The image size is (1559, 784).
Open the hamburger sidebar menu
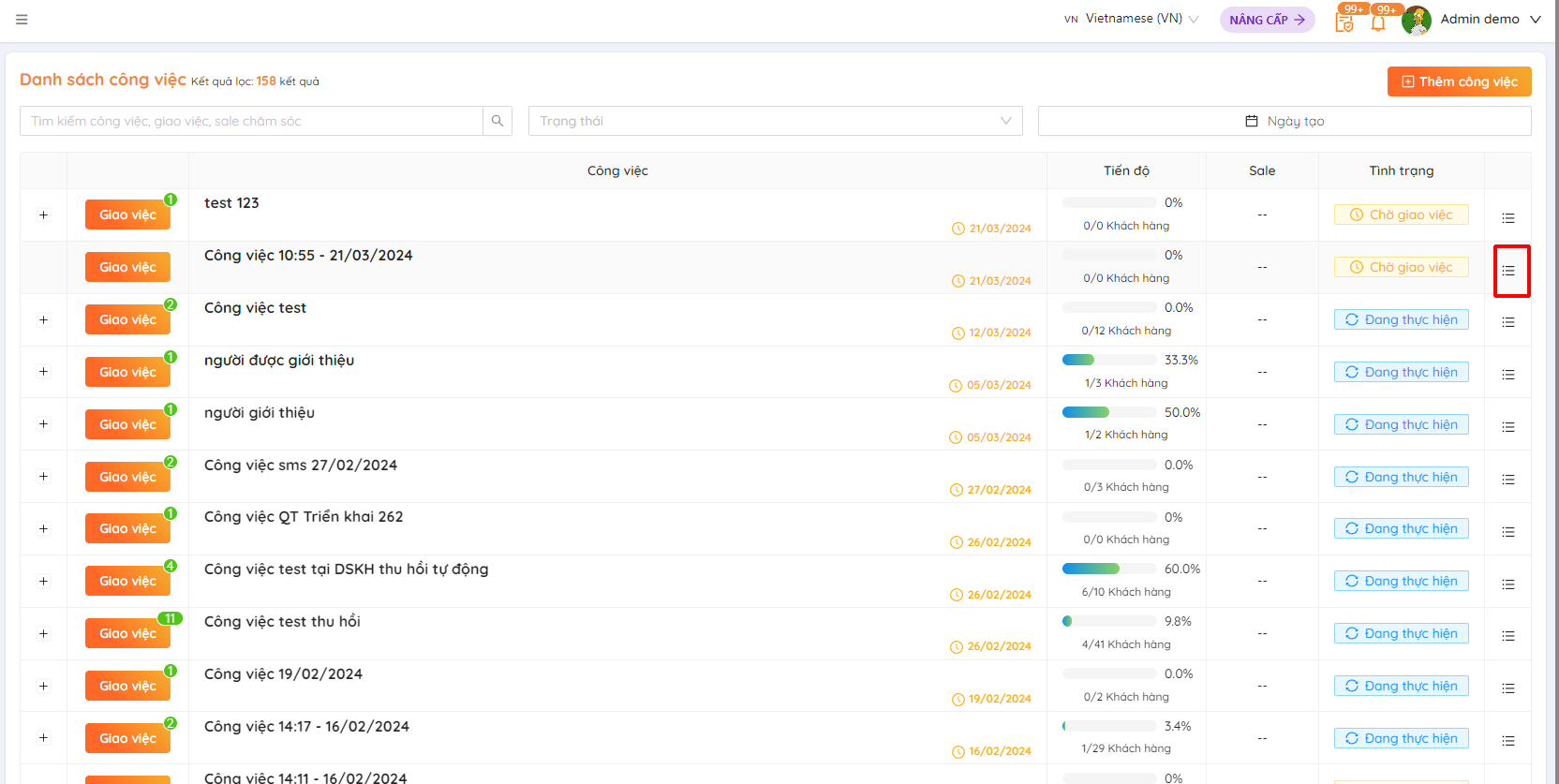tap(22, 20)
